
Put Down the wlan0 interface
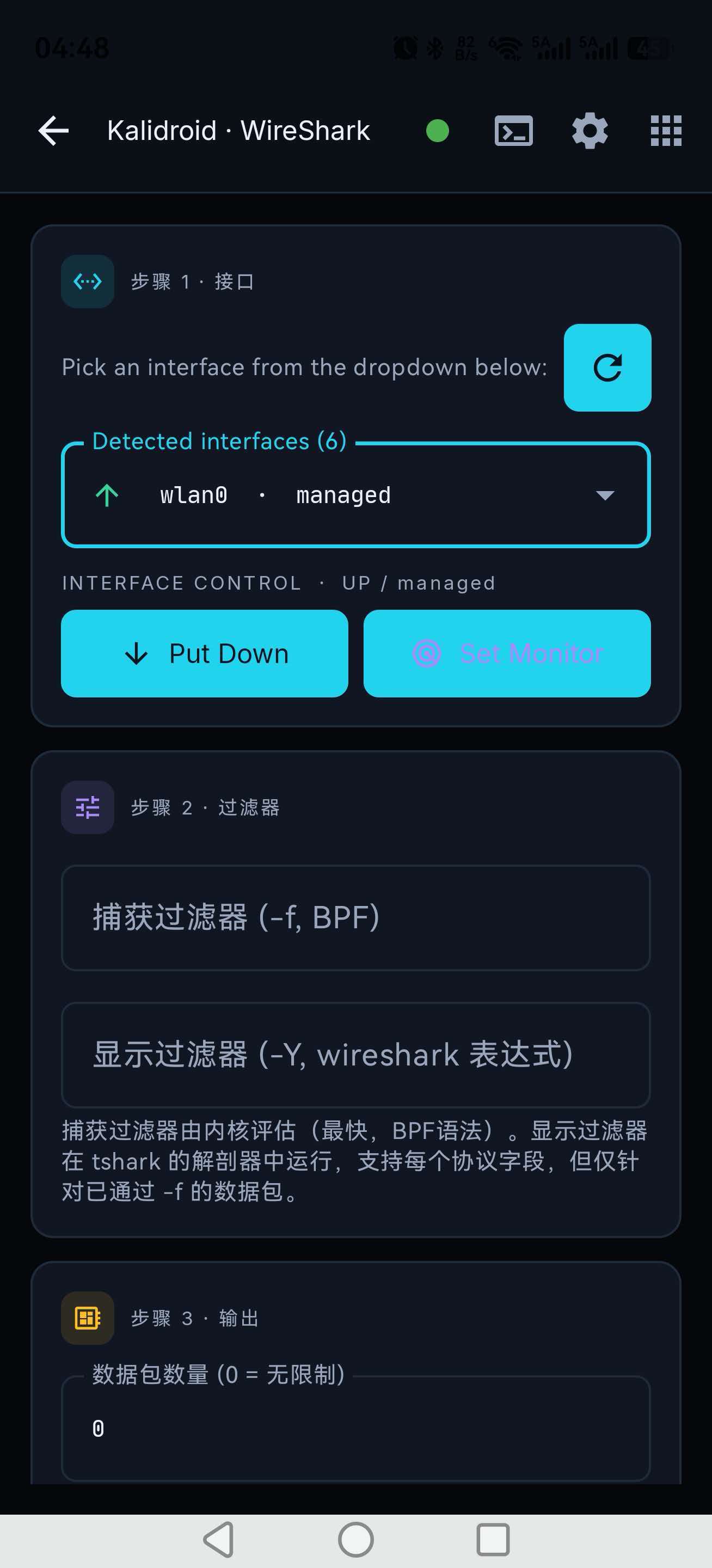[x=205, y=654]
